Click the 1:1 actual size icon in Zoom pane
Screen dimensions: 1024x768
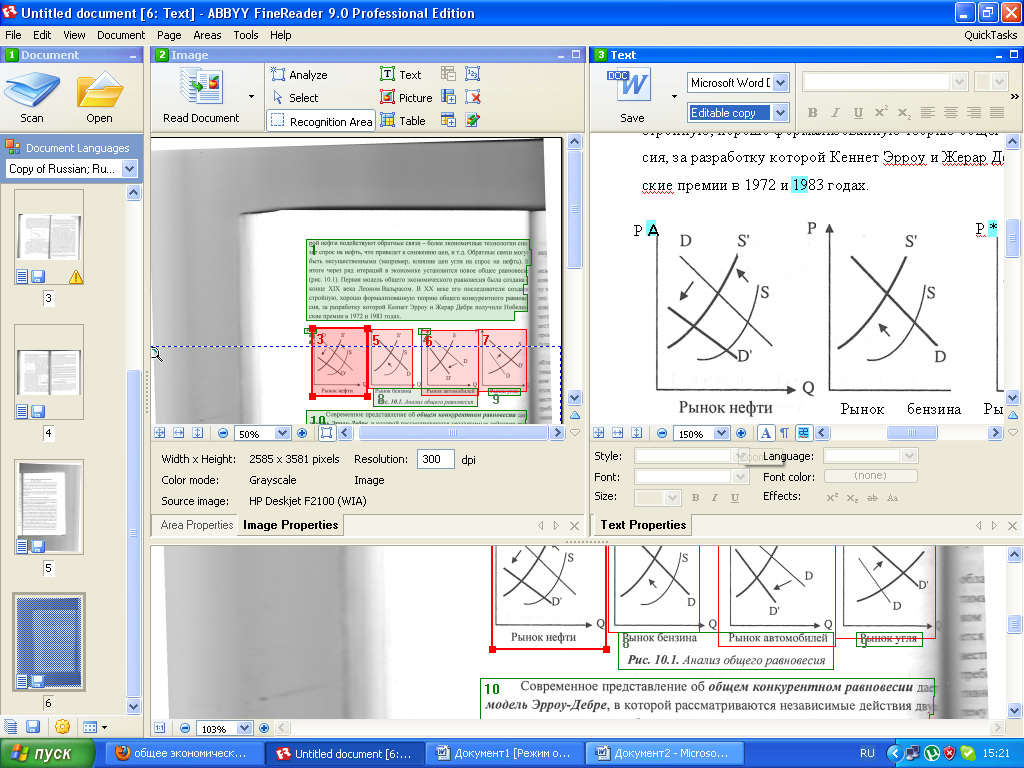(x=159, y=728)
